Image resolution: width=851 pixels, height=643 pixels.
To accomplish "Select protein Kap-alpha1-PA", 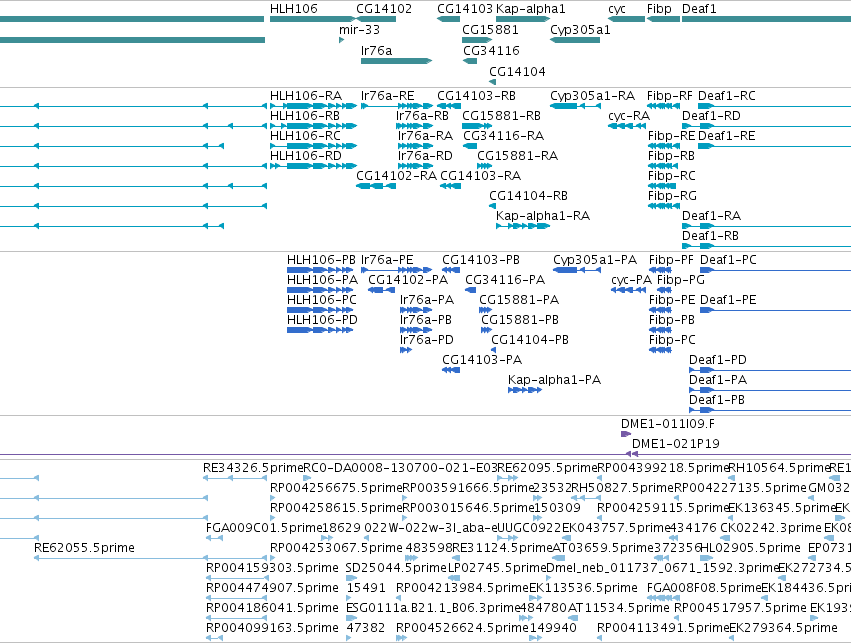I will pos(525,390).
